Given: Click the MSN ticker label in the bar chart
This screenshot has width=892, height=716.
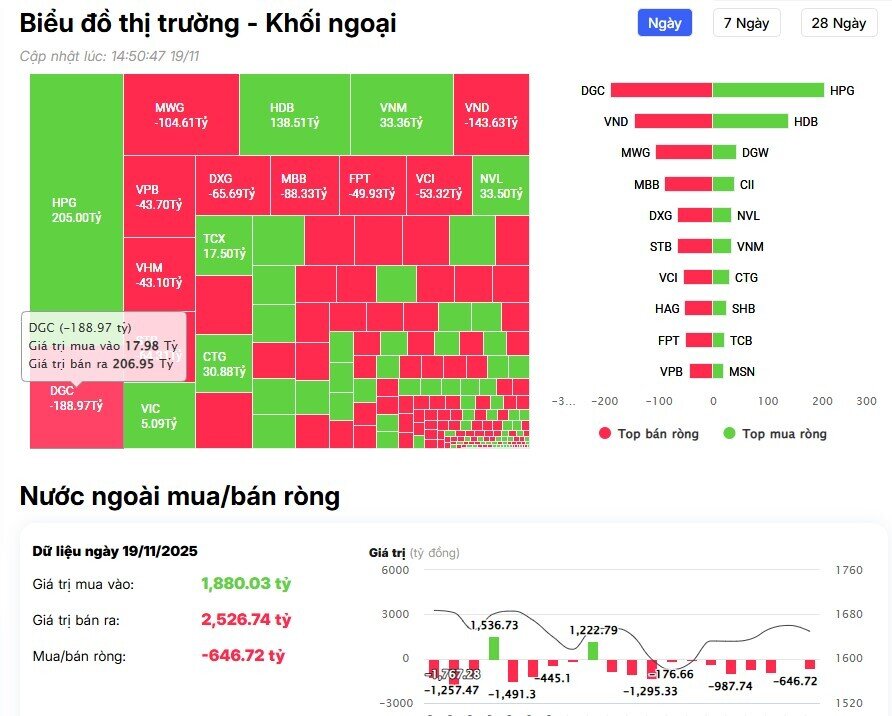Looking at the screenshot, I should [x=742, y=371].
